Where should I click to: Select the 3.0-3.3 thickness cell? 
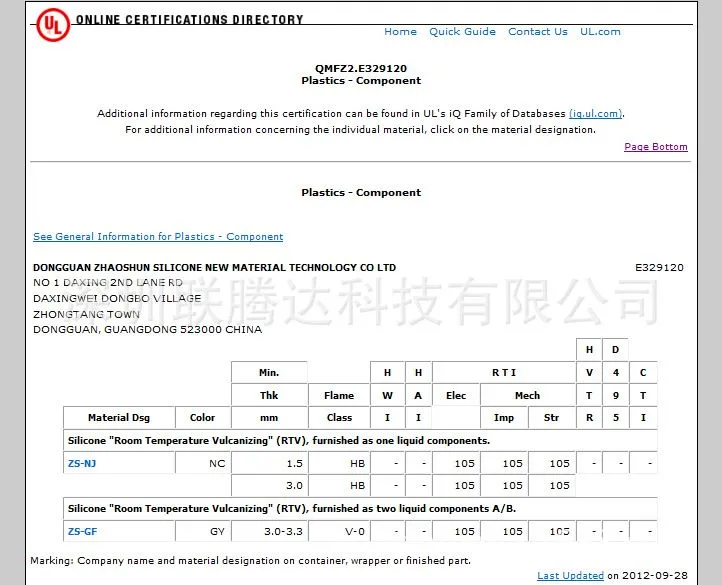click(269, 532)
